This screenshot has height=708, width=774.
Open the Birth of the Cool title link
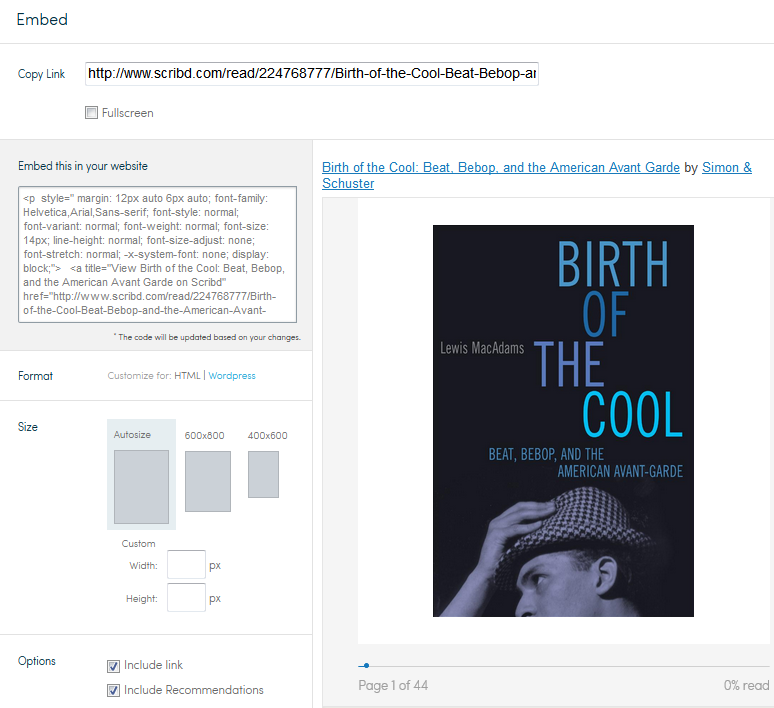(501, 167)
